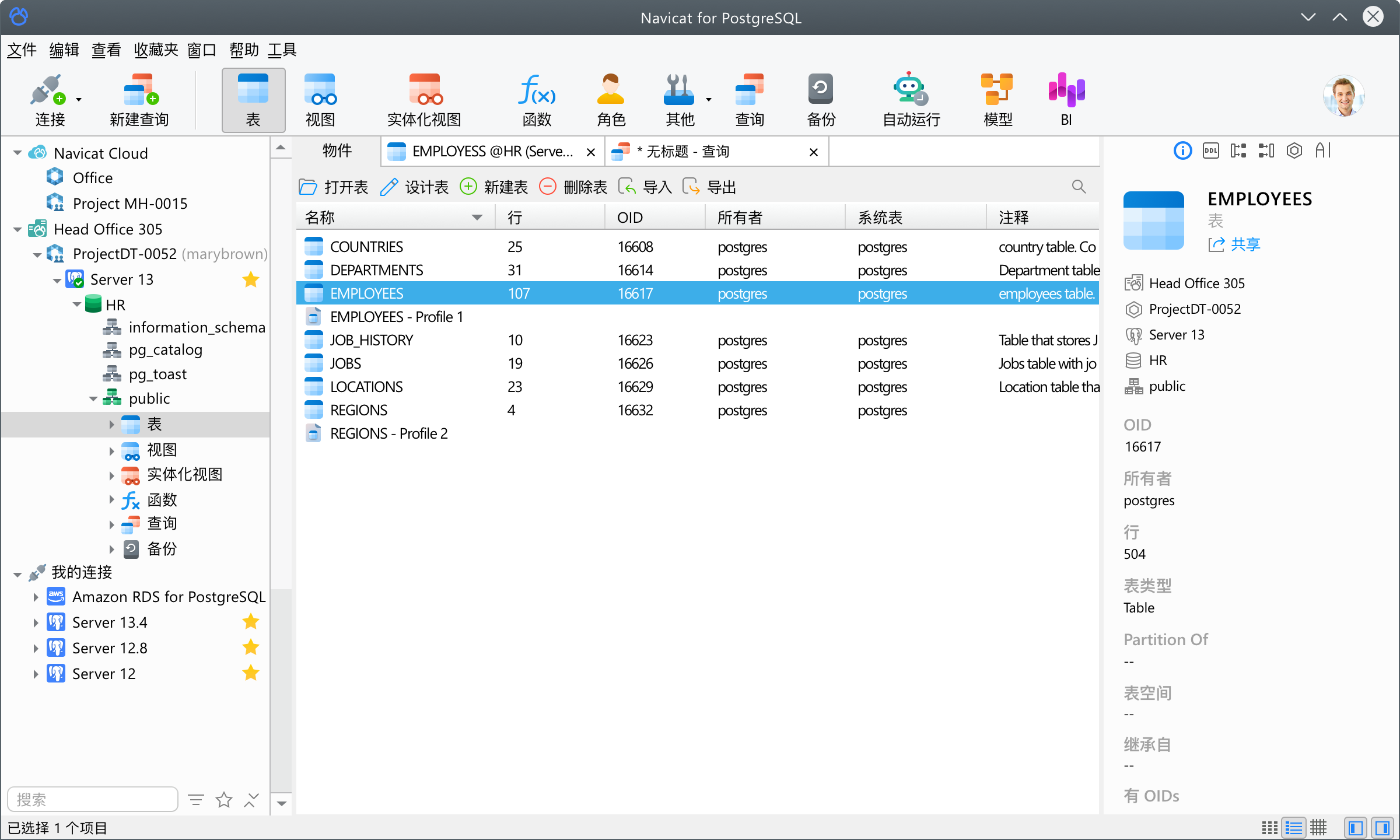Open the 文件 (File) menu
This screenshot has width=1400, height=840.
point(22,50)
